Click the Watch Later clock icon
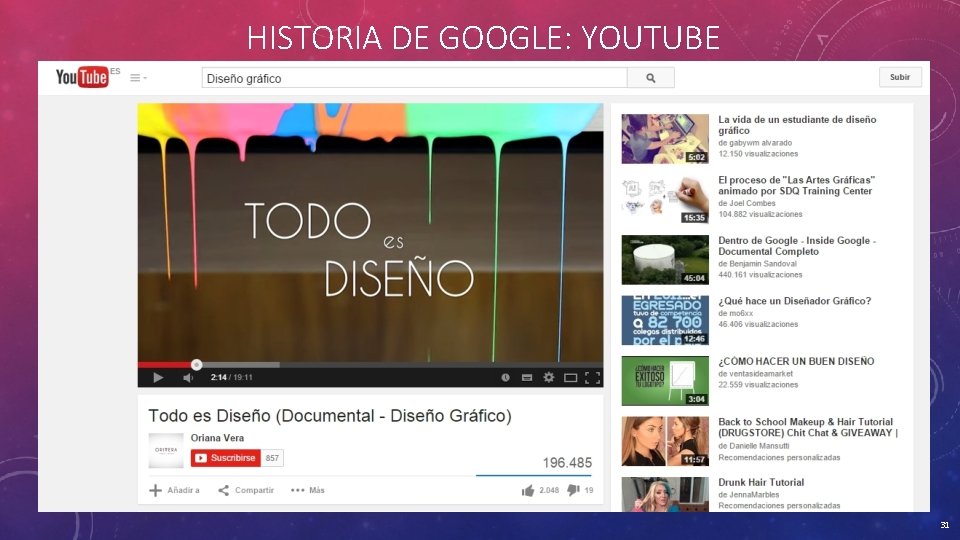This screenshot has width=960, height=540. (505, 377)
